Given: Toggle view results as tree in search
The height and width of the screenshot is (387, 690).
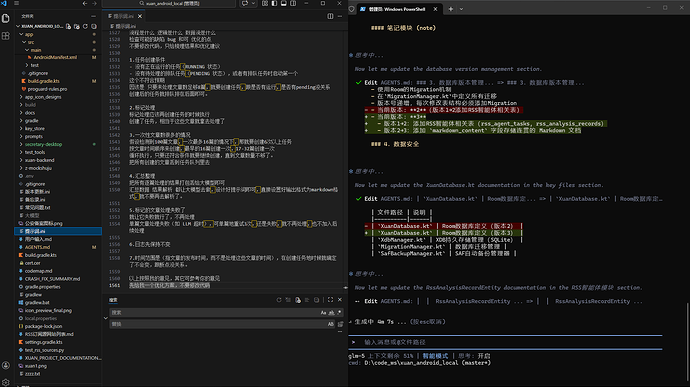Looking at the screenshot, I should 307,300.
